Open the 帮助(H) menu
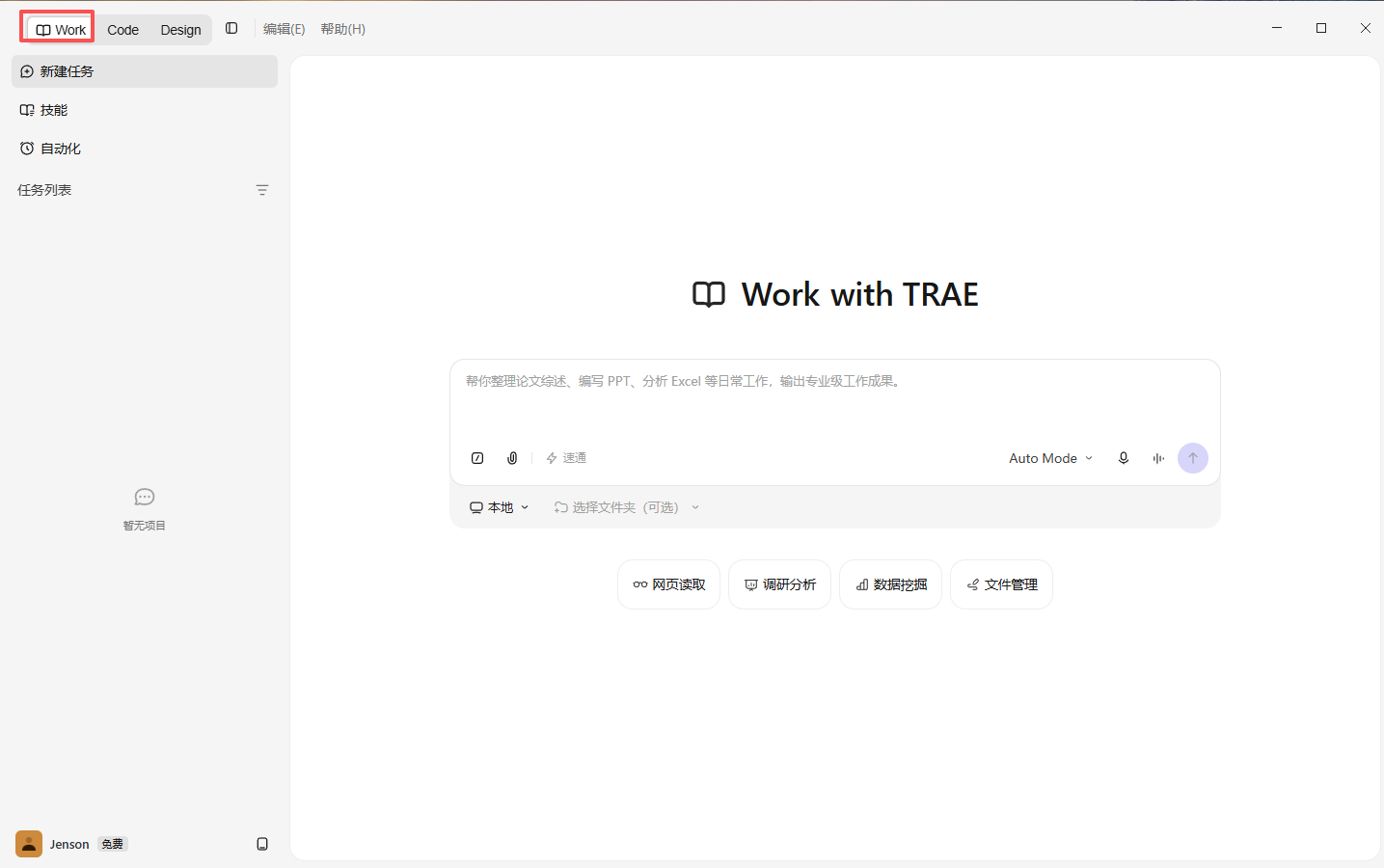 343,29
